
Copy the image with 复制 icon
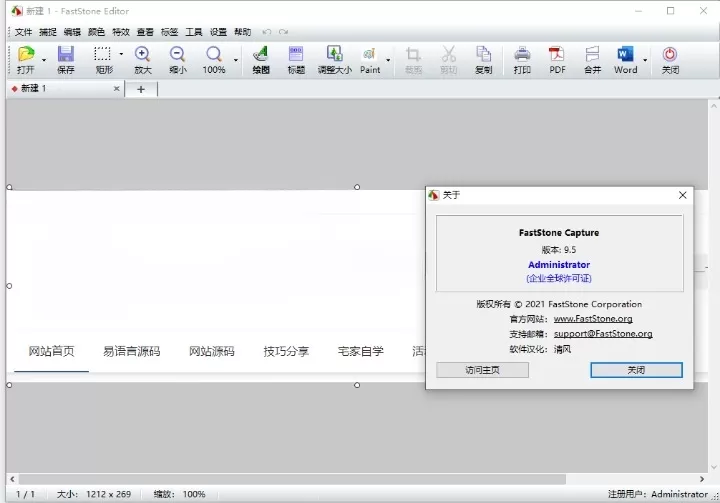pyautogui.click(x=484, y=60)
